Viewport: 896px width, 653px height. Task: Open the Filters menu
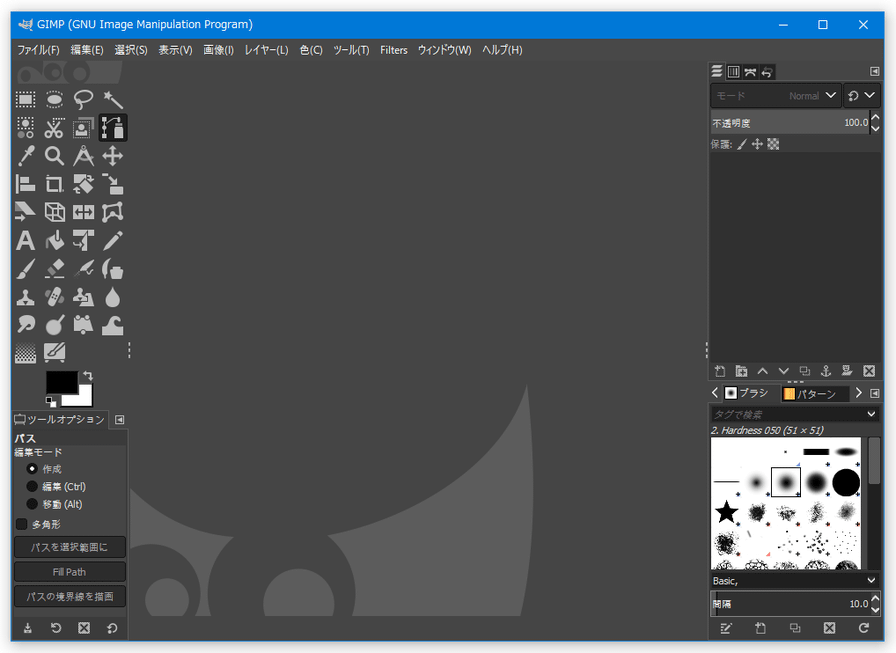tap(394, 50)
